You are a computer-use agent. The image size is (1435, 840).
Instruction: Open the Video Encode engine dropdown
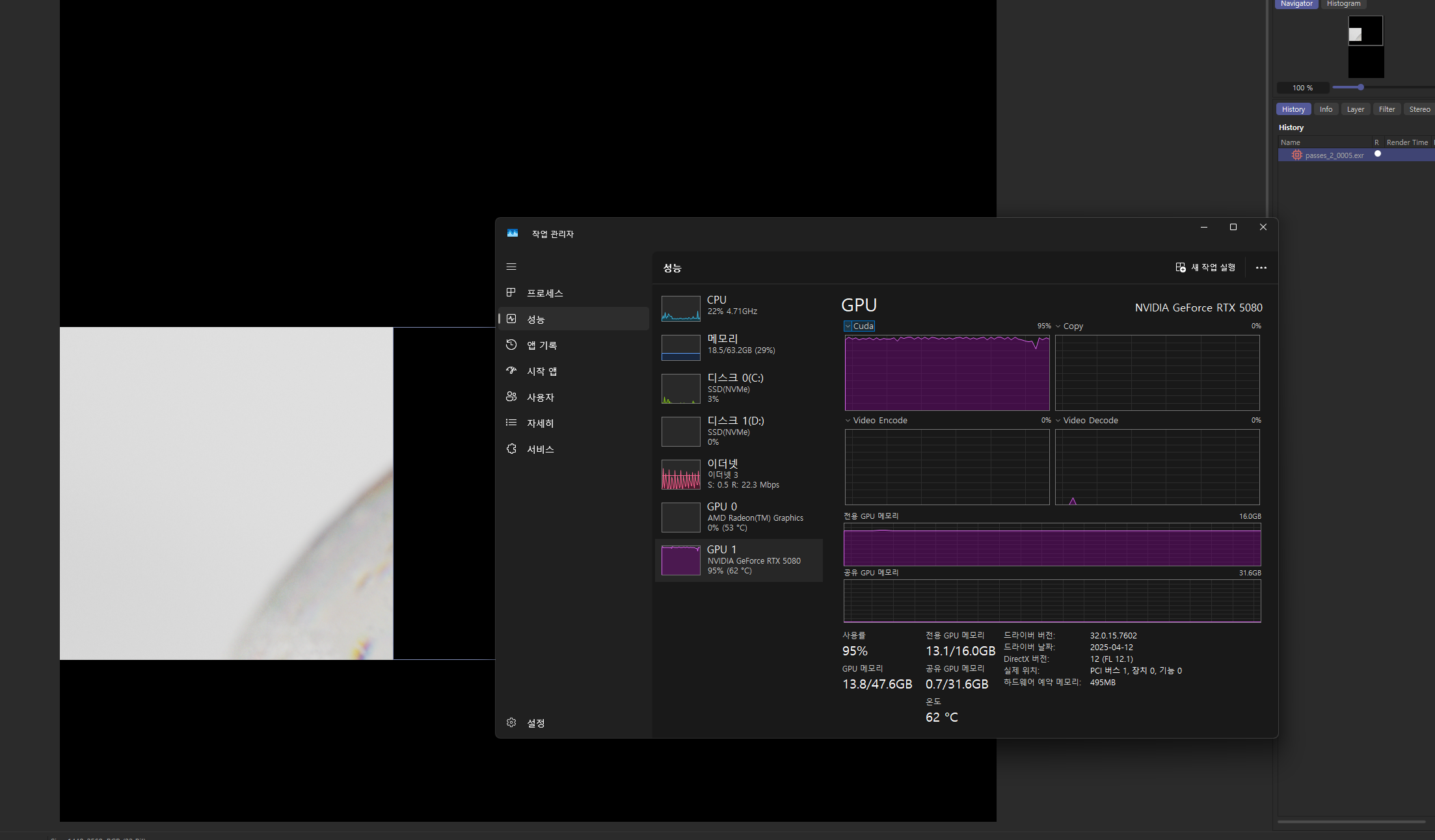(876, 421)
